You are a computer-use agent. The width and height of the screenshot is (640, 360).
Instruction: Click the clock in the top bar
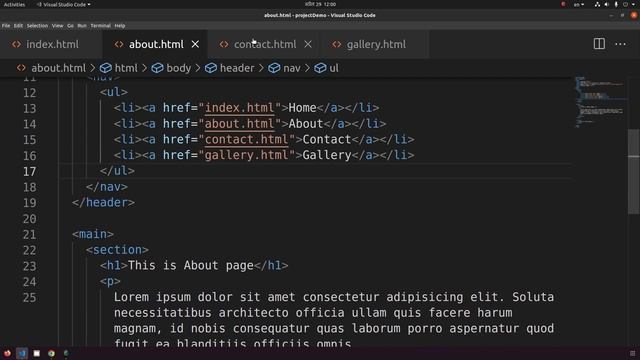pyautogui.click(x=320, y=4)
